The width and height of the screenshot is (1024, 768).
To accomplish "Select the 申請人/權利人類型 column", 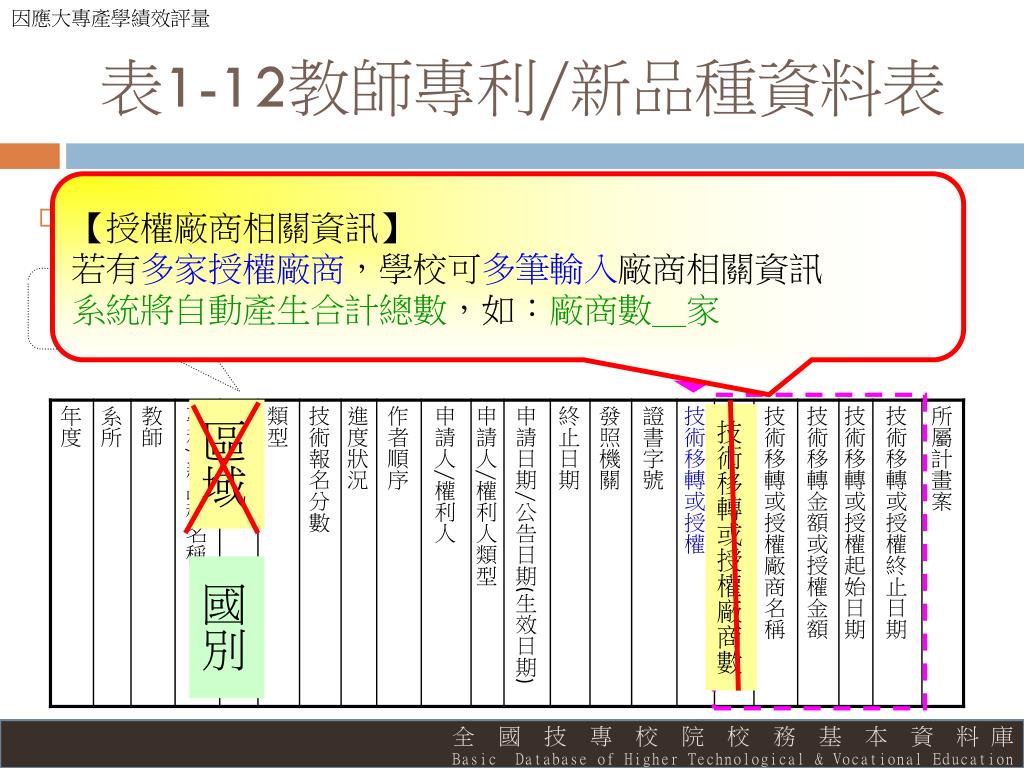I will point(487,495).
